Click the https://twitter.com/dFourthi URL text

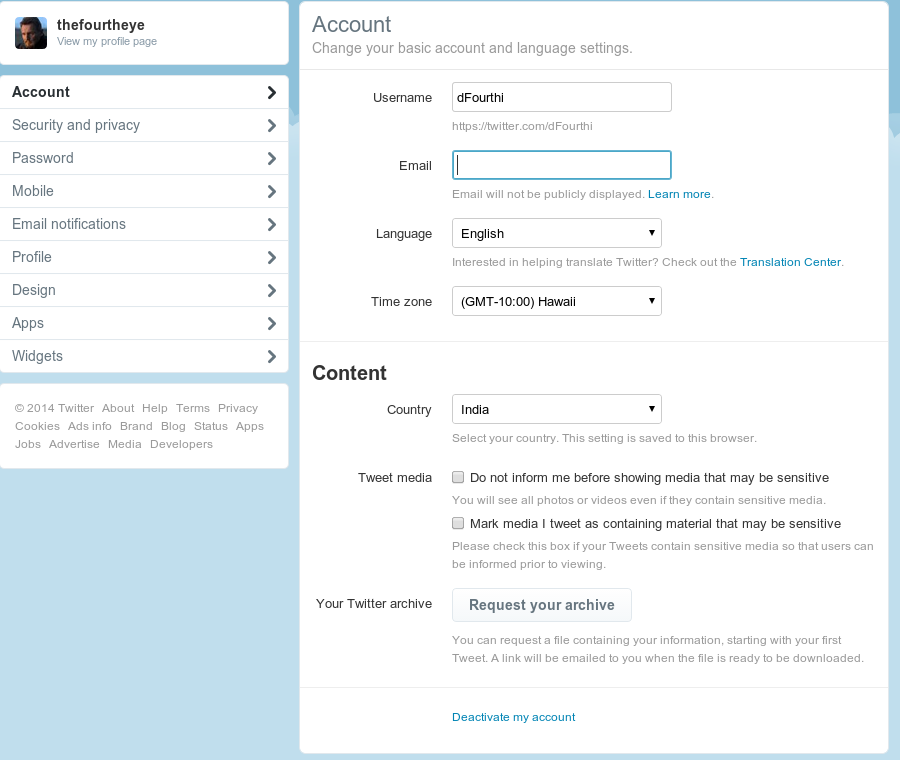tap(522, 126)
